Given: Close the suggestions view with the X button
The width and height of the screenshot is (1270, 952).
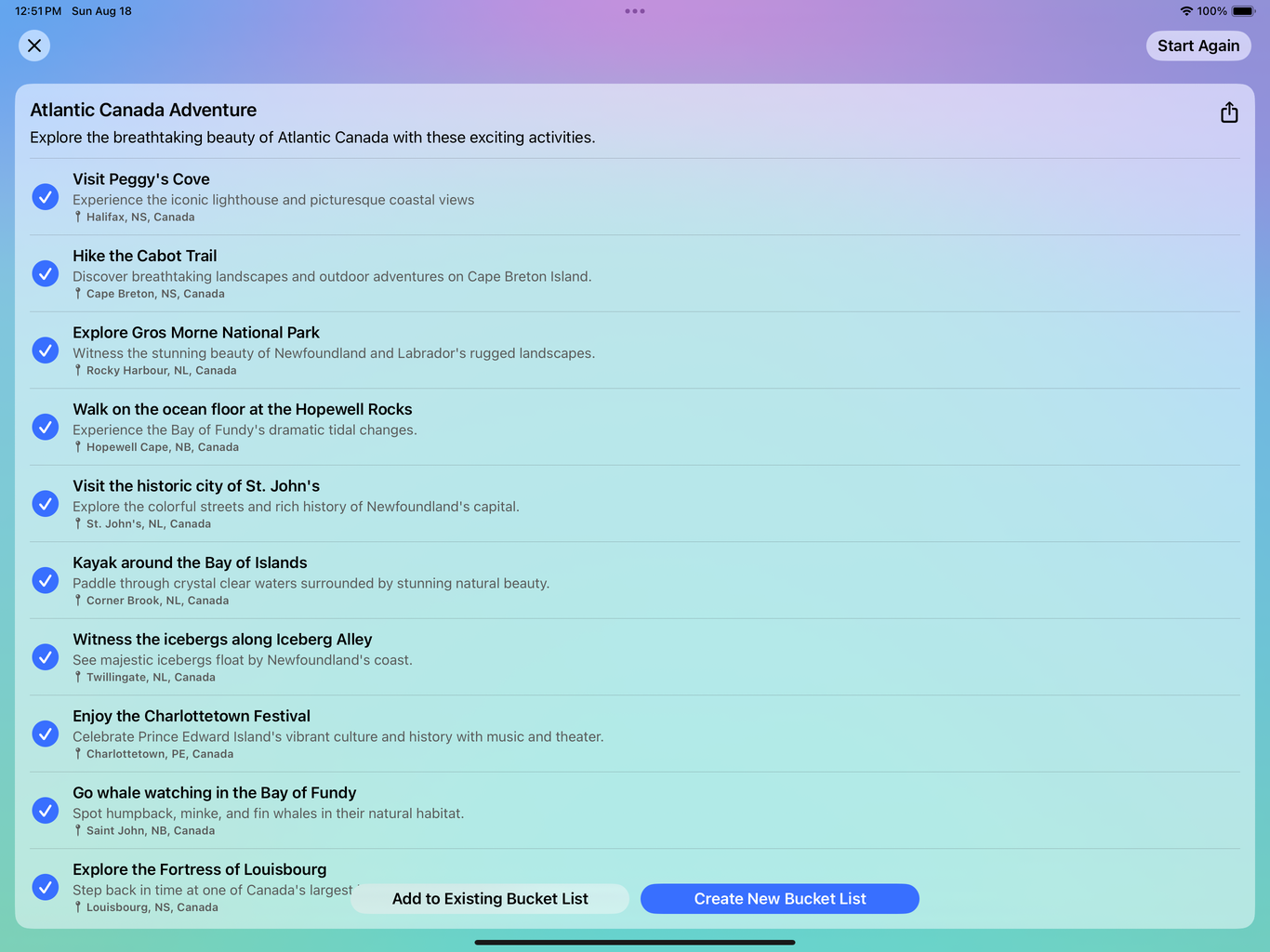Looking at the screenshot, I should click(x=34, y=46).
